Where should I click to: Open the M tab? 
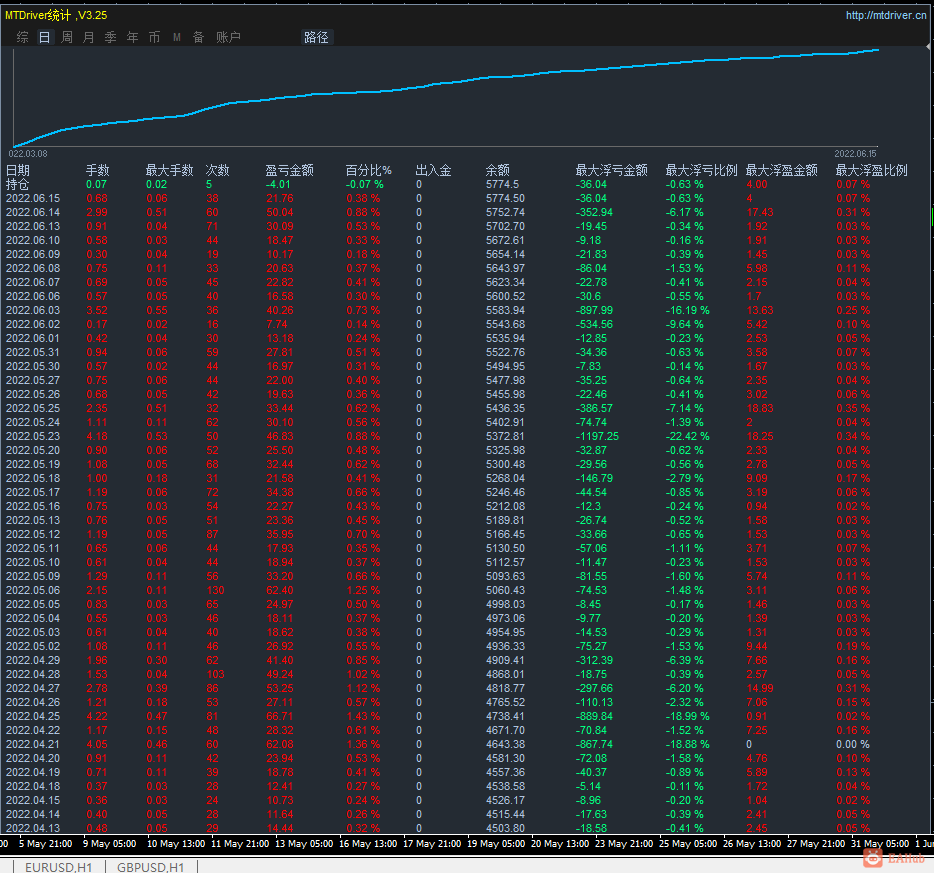pos(177,38)
